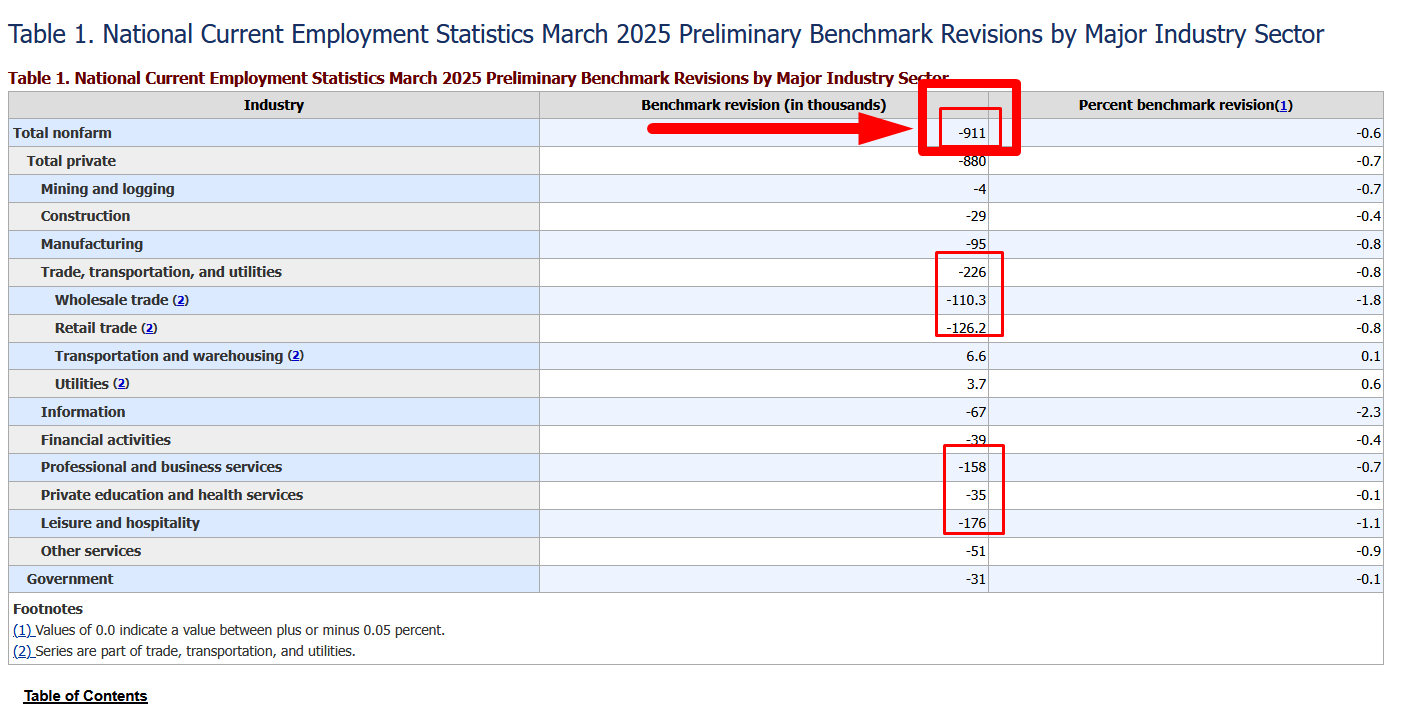The height and width of the screenshot is (726, 1401).
Task: Open footnote 2 link beside Wholesale trade
Action: coord(180,300)
